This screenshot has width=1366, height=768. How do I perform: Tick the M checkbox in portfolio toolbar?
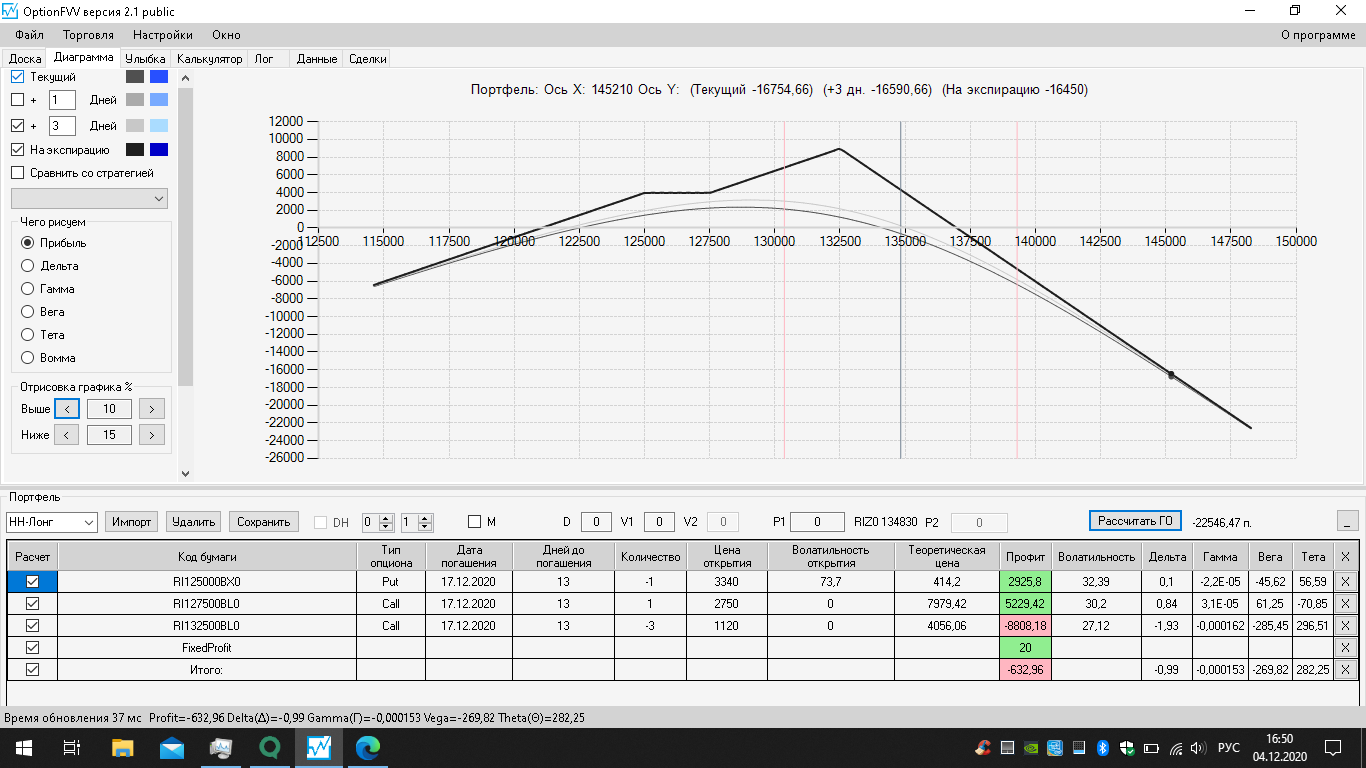475,522
